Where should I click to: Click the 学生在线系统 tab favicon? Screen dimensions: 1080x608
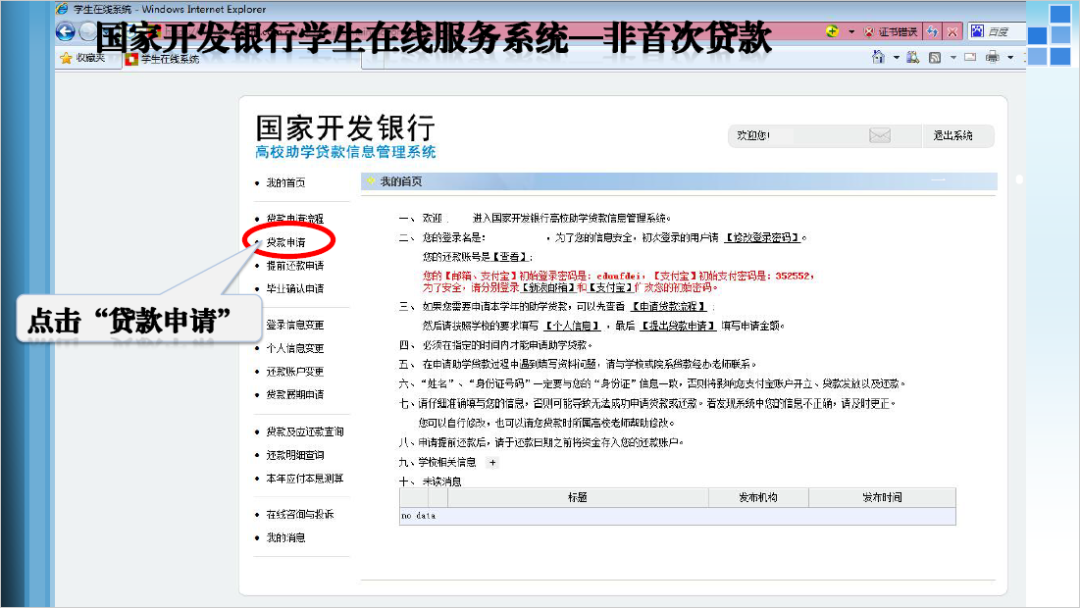tap(132, 59)
